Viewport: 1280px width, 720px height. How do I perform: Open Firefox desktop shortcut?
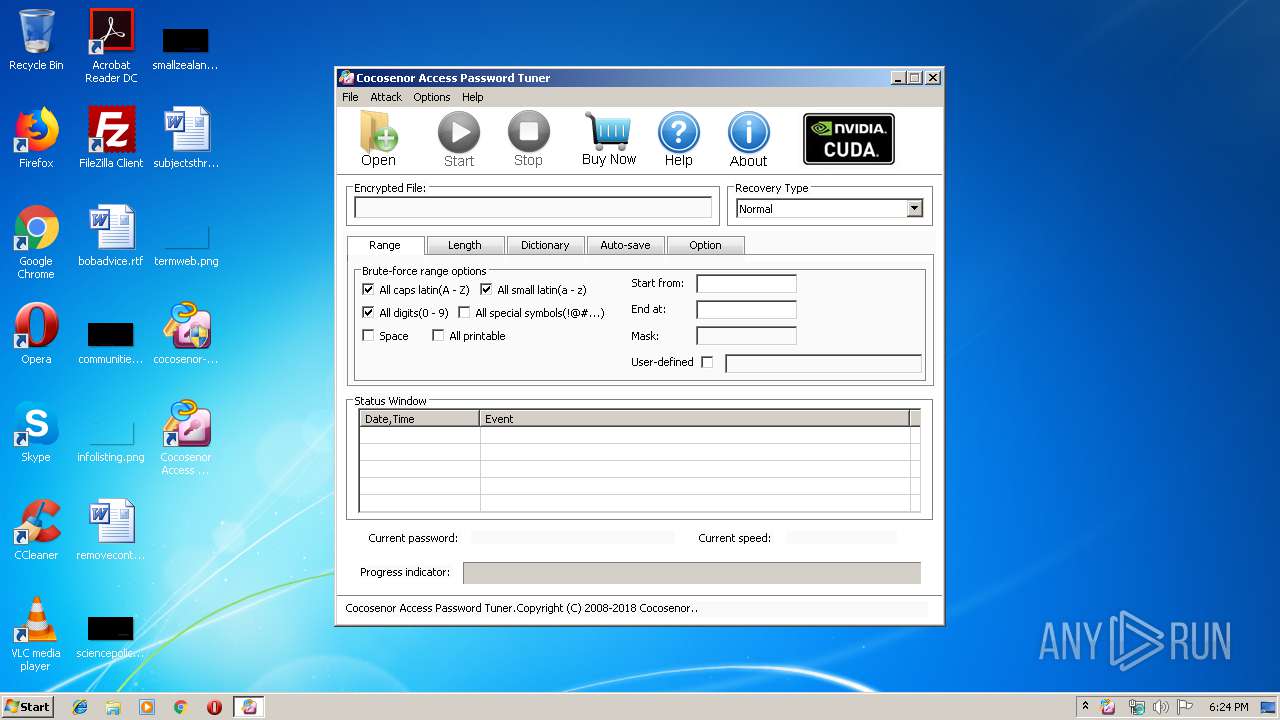(x=36, y=138)
